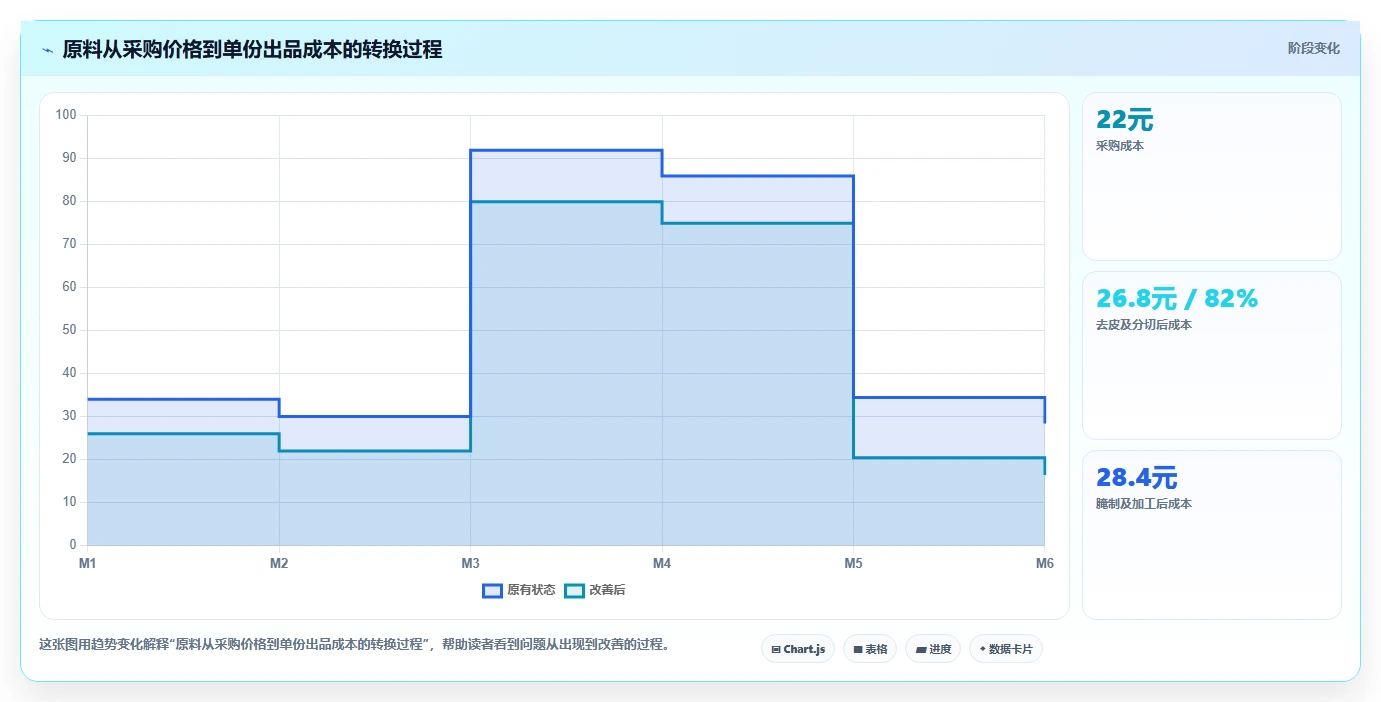1381x702 pixels.
Task: Click the 腌制及加工后成本 caption text
Action: click(1144, 504)
